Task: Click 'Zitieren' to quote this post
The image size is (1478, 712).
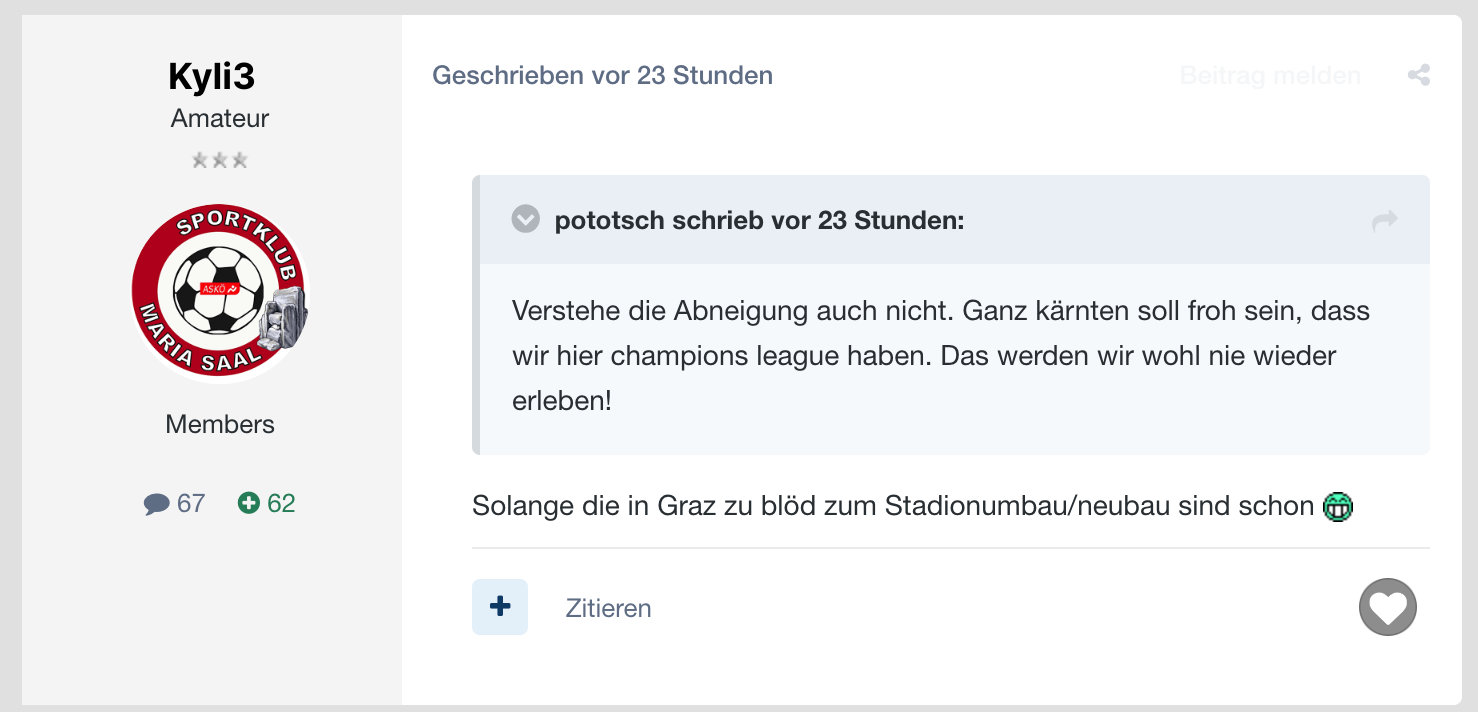Action: point(608,608)
